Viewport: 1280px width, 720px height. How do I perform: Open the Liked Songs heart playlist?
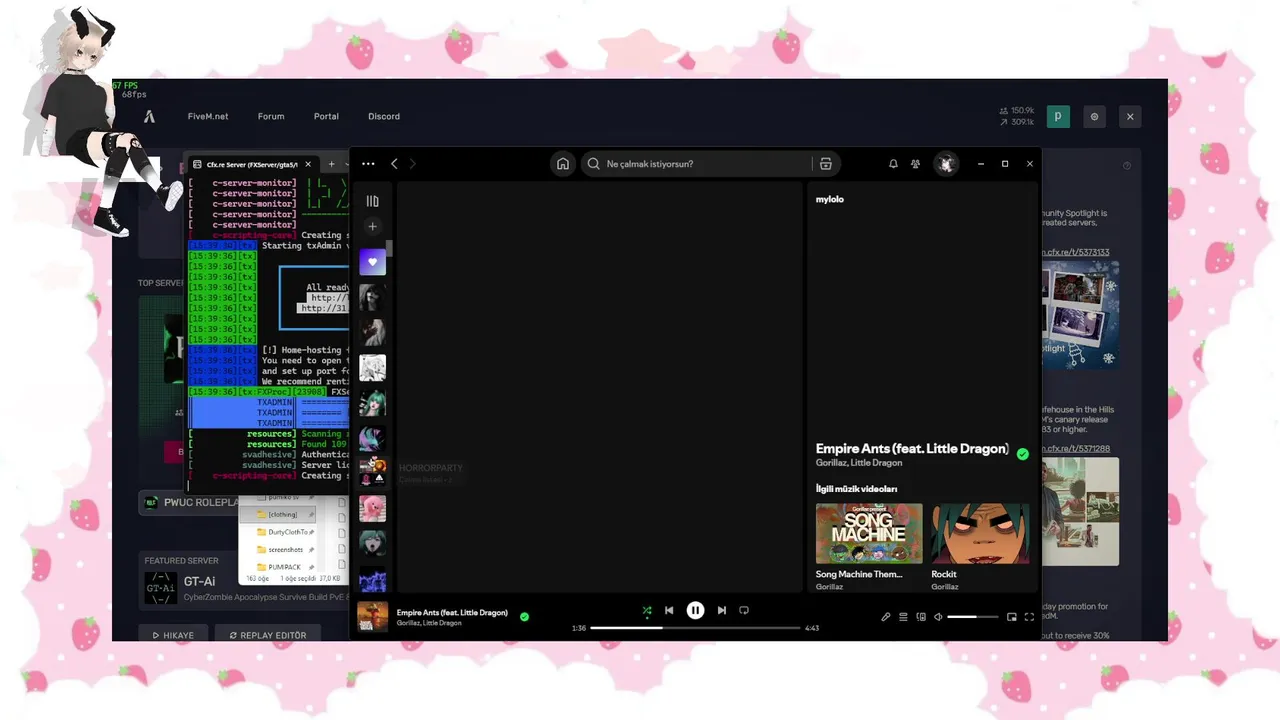pyautogui.click(x=372, y=262)
